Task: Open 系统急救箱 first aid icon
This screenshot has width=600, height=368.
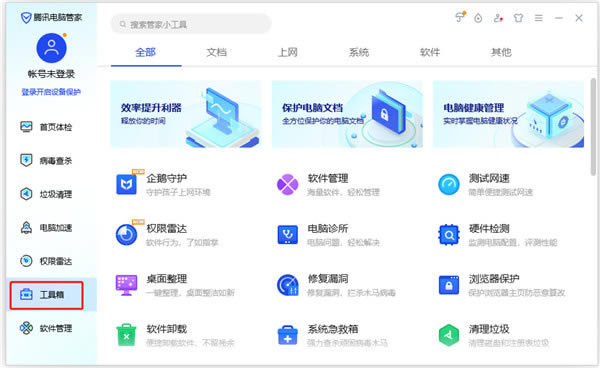Action: click(x=287, y=335)
